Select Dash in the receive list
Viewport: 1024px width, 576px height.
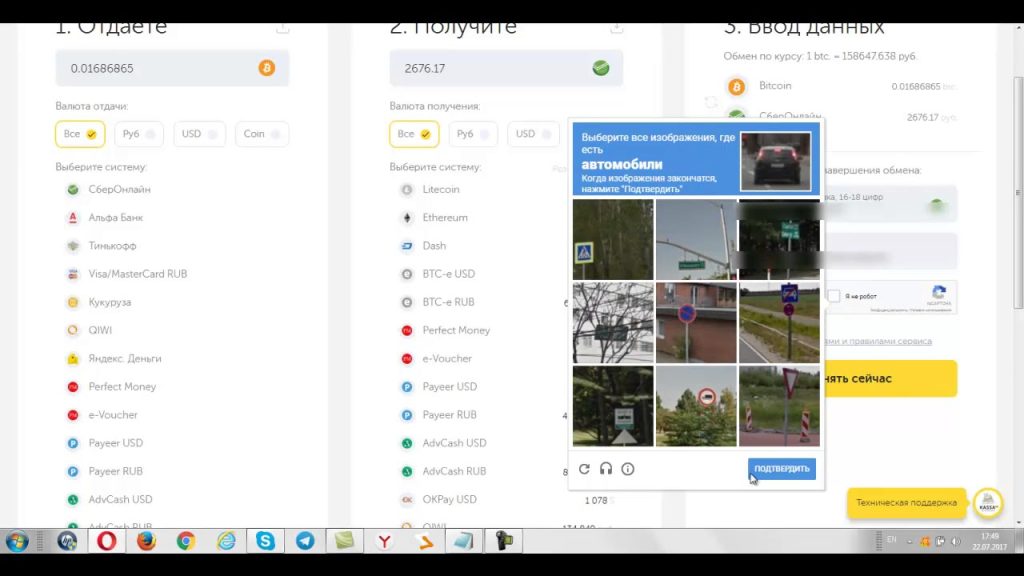[434, 245]
